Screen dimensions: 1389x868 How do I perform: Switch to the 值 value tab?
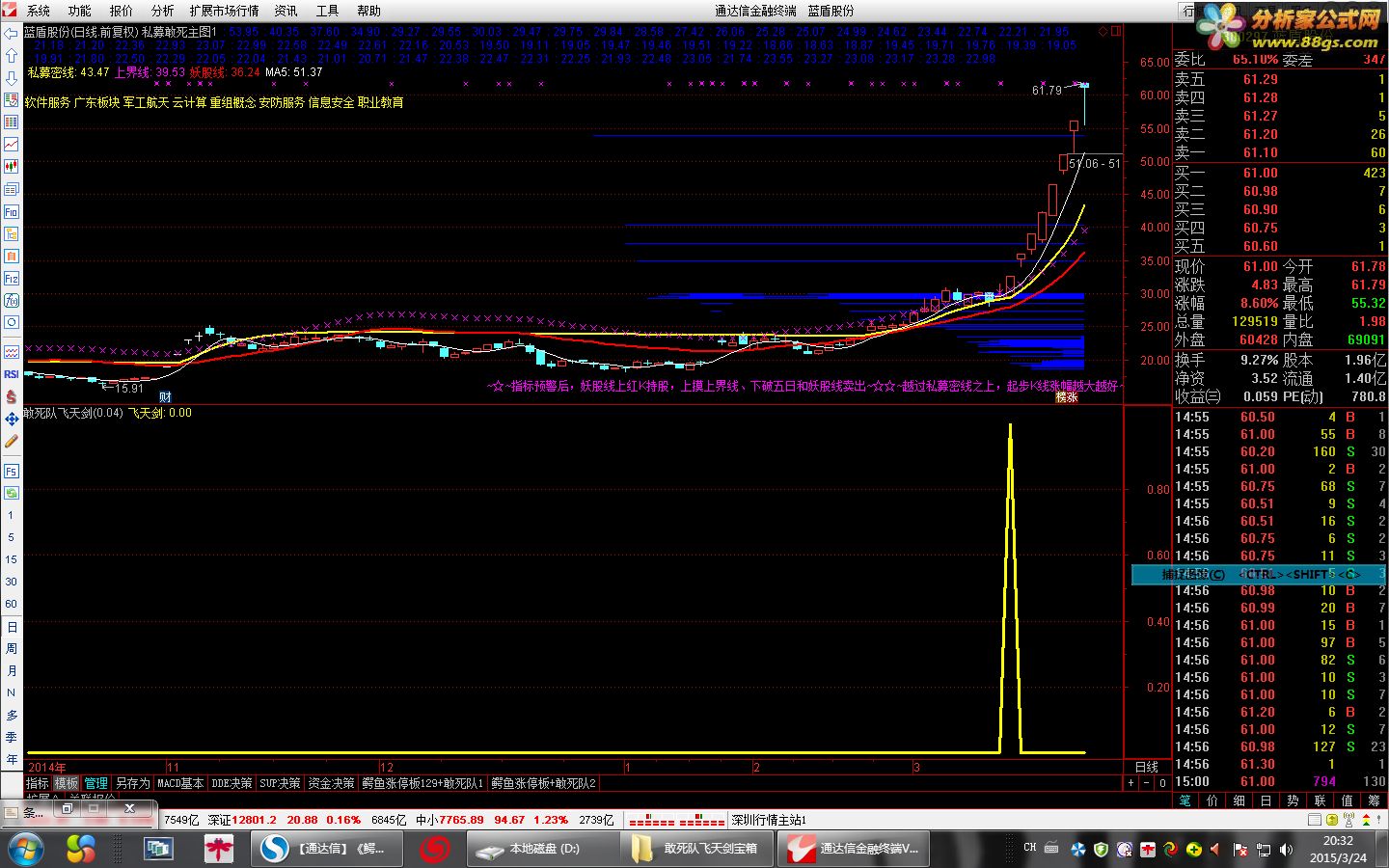pos(1347,800)
